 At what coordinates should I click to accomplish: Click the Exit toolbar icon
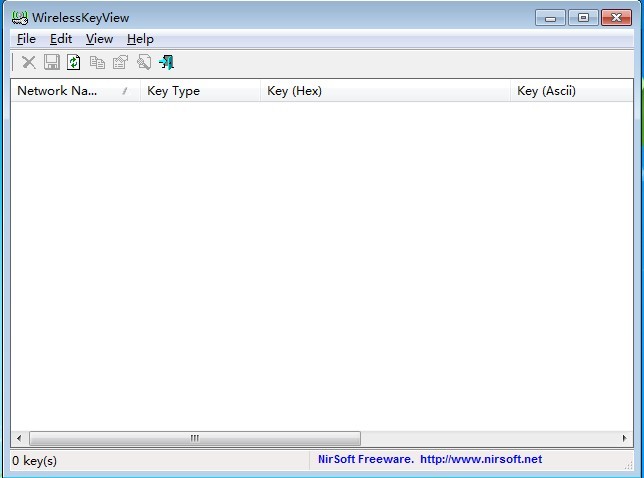tap(167, 63)
